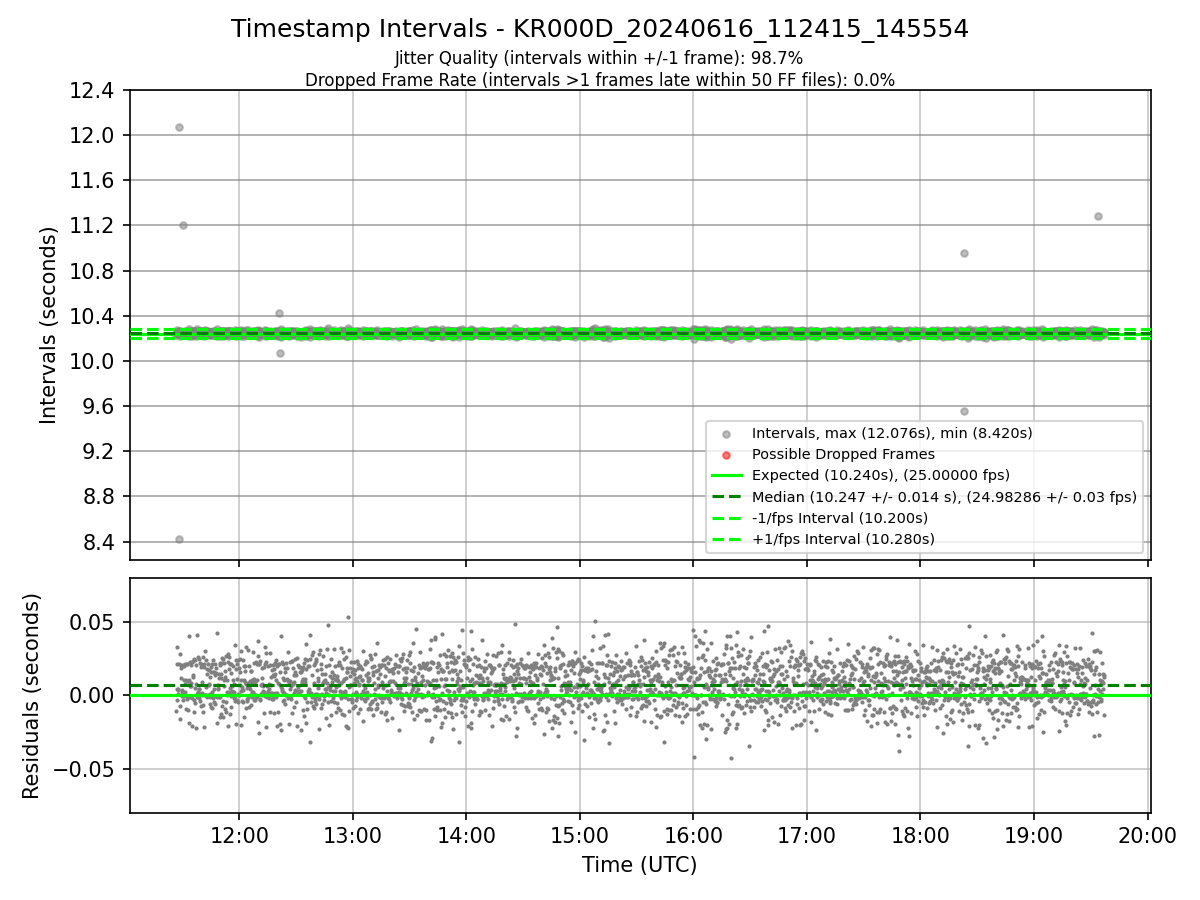This screenshot has width=1200, height=900.
Task: Click the 8.8 y-axis tick label
Action: pos(99,497)
